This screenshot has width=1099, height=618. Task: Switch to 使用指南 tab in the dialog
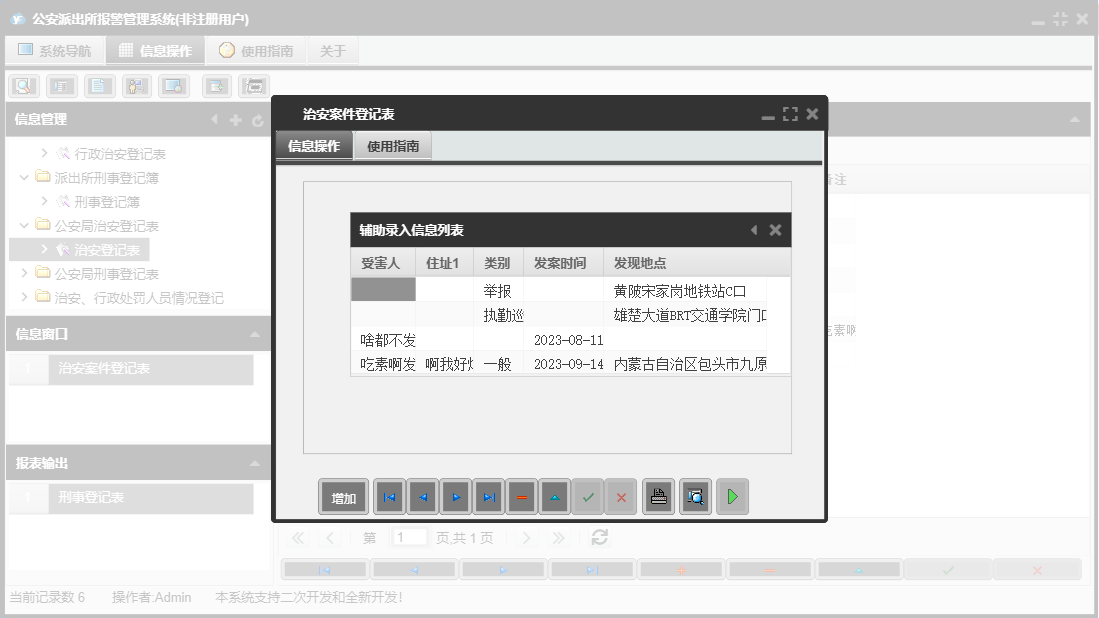(393, 146)
